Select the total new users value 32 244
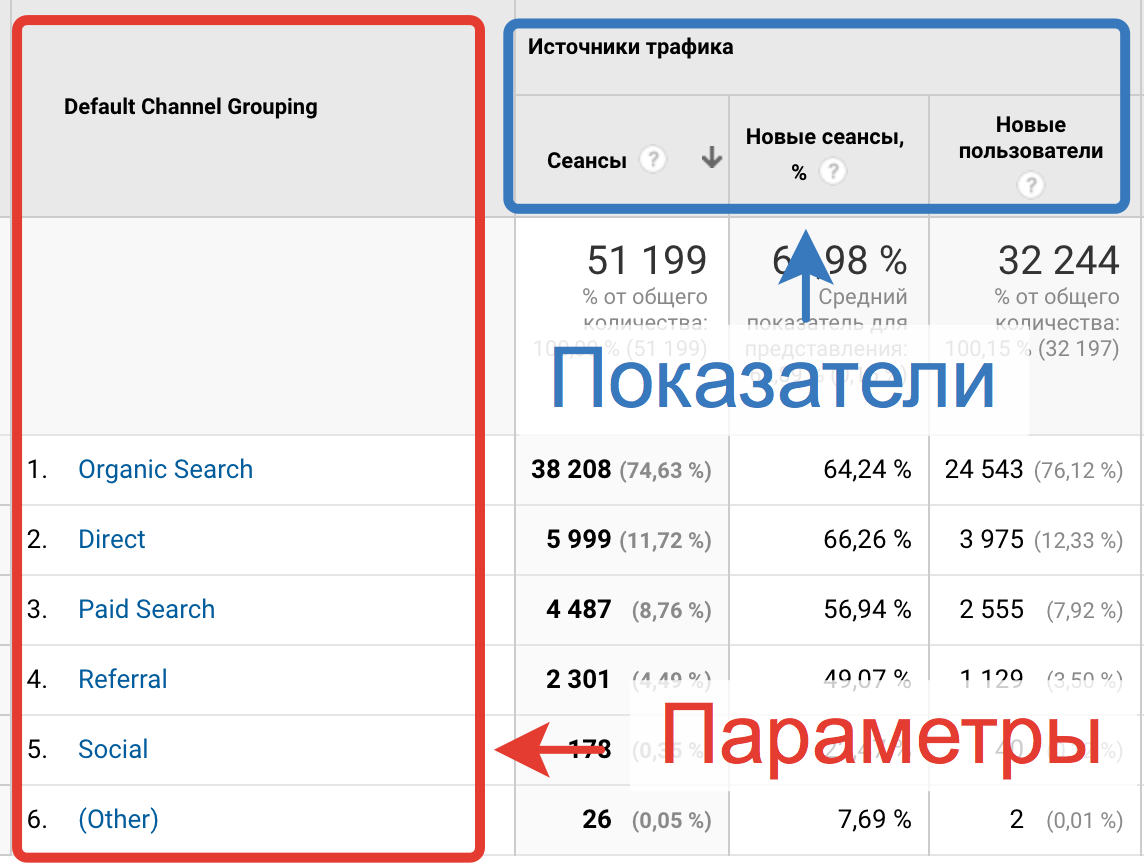The width and height of the screenshot is (1144, 864). [1056, 260]
